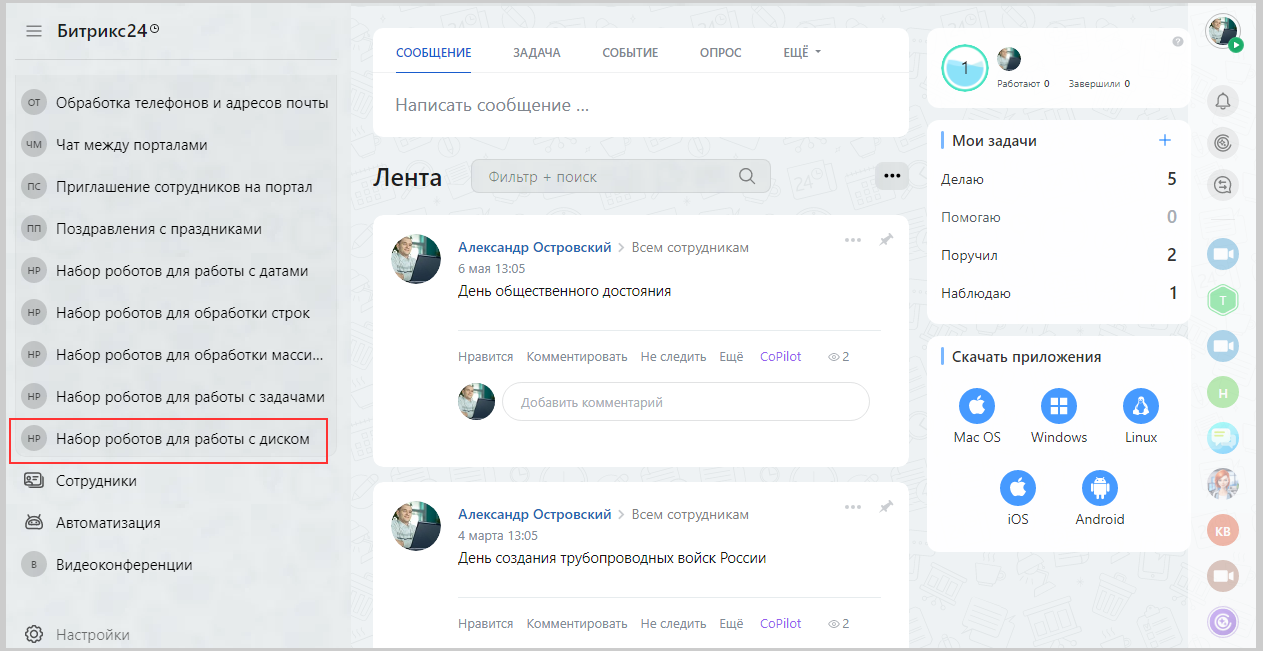1263x651 pixels.
Task: Click the search magnifier in feed filter
Action: pyautogui.click(x=747, y=176)
